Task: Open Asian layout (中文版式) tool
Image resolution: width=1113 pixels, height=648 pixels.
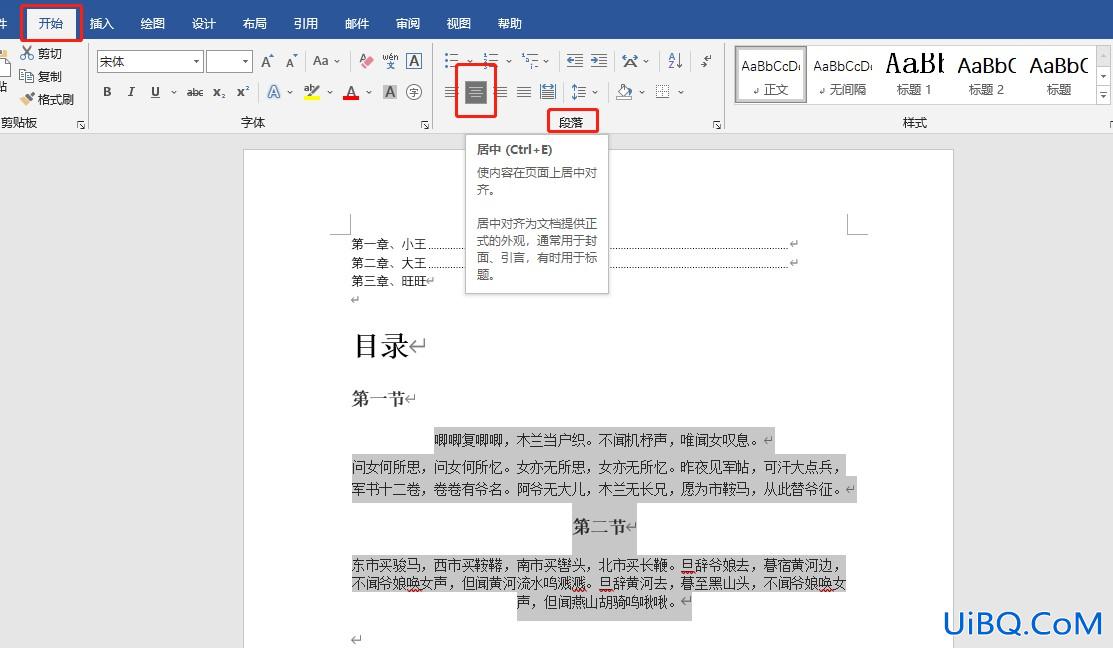Action: (x=630, y=60)
